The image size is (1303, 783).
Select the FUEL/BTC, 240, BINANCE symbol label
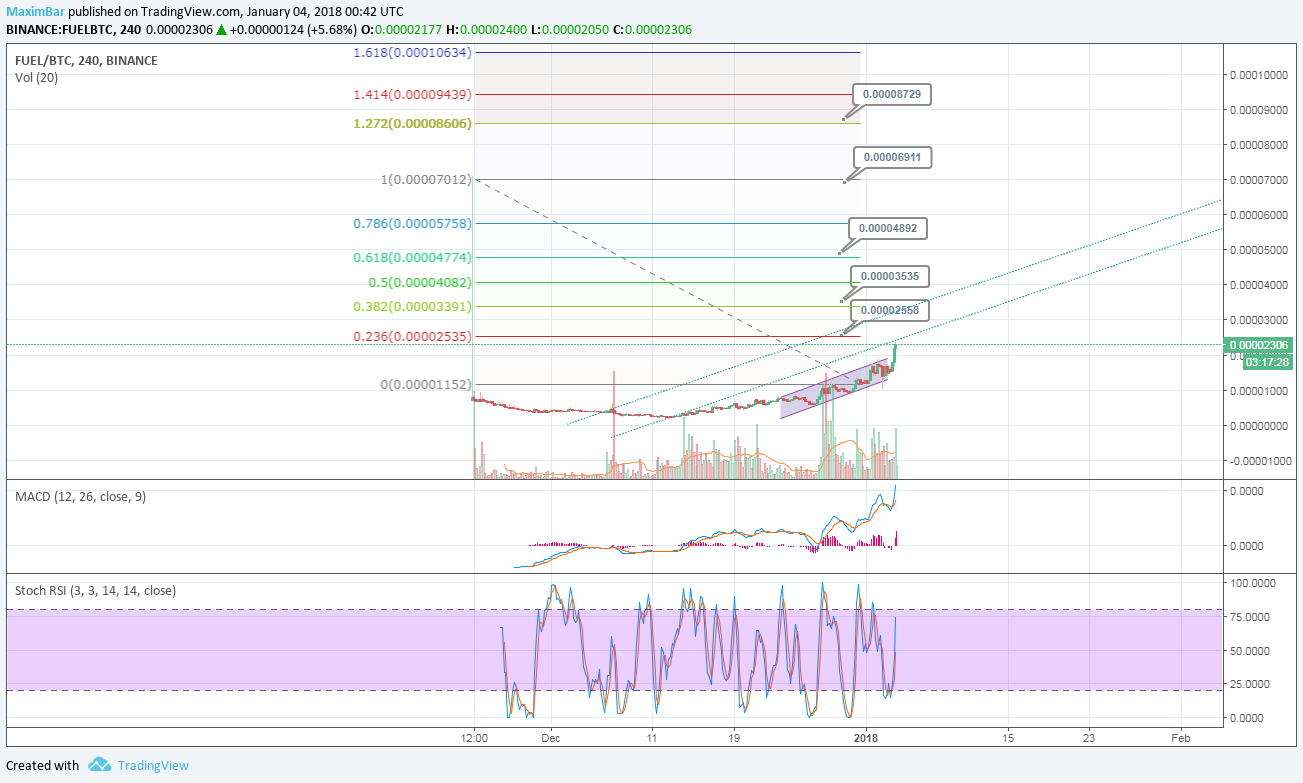click(86, 60)
